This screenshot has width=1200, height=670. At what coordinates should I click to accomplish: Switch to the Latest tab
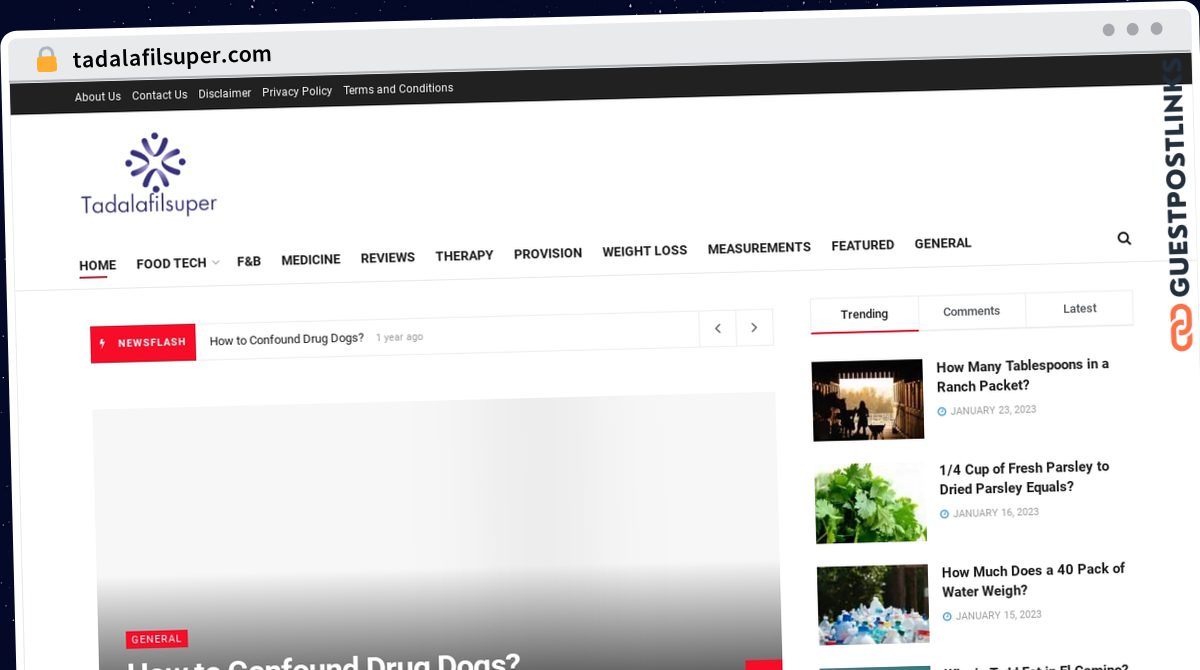tap(1079, 308)
